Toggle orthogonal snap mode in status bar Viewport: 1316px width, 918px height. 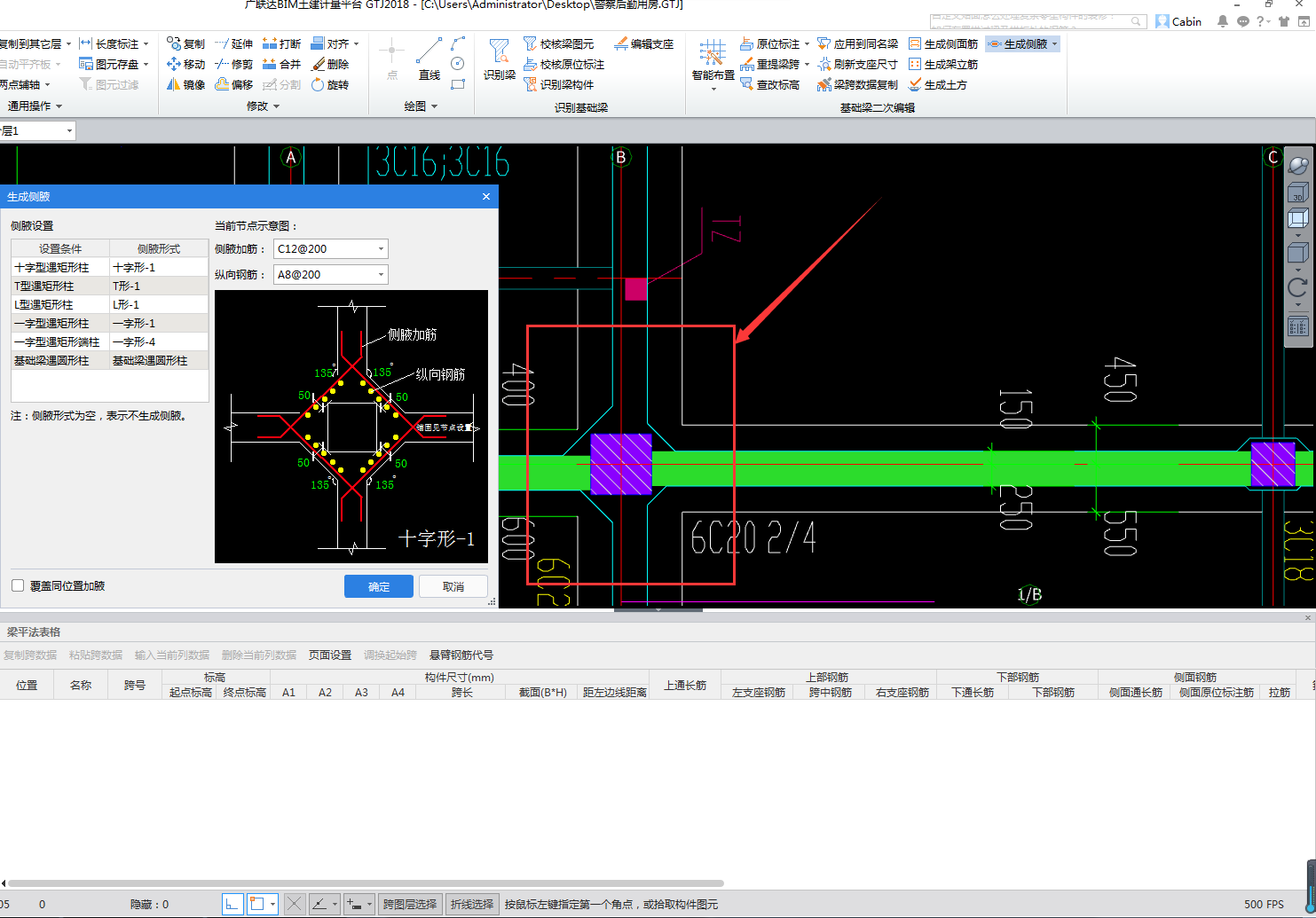pos(232,904)
